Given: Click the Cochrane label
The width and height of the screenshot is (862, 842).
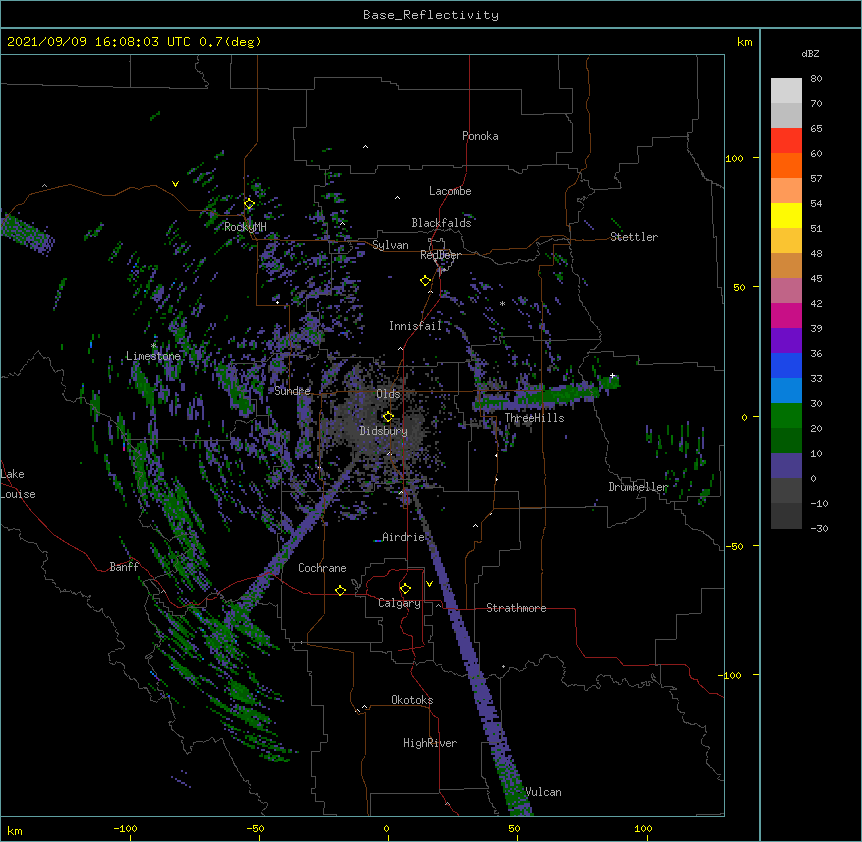Looking at the screenshot, I should (322, 568).
